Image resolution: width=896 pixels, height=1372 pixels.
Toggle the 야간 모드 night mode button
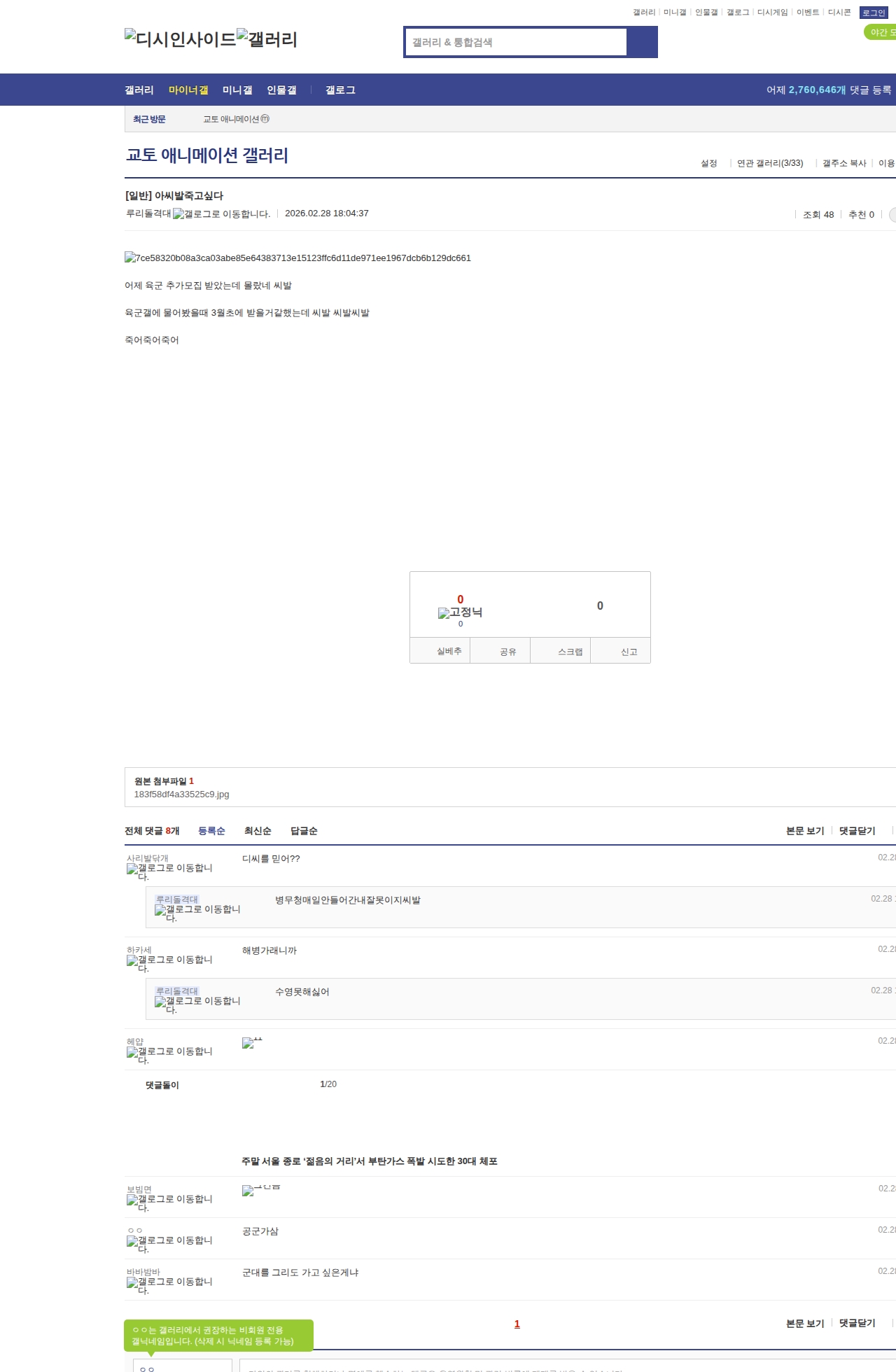coord(881,32)
